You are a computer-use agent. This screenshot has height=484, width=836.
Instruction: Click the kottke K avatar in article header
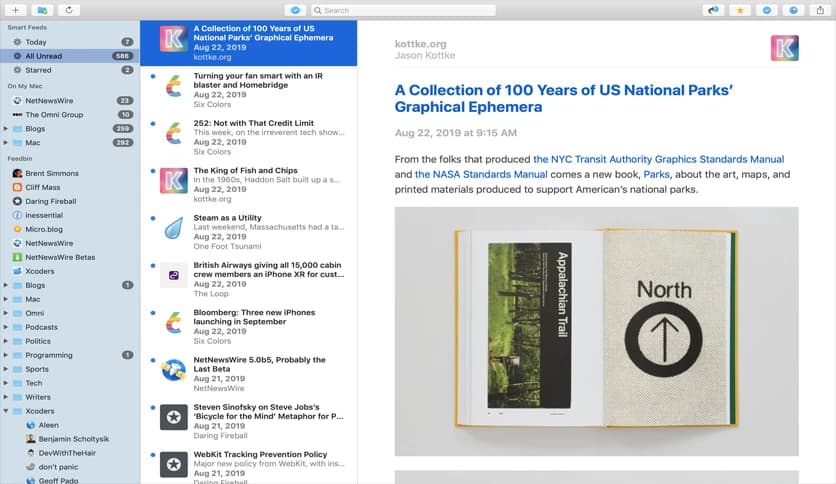[x=784, y=48]
